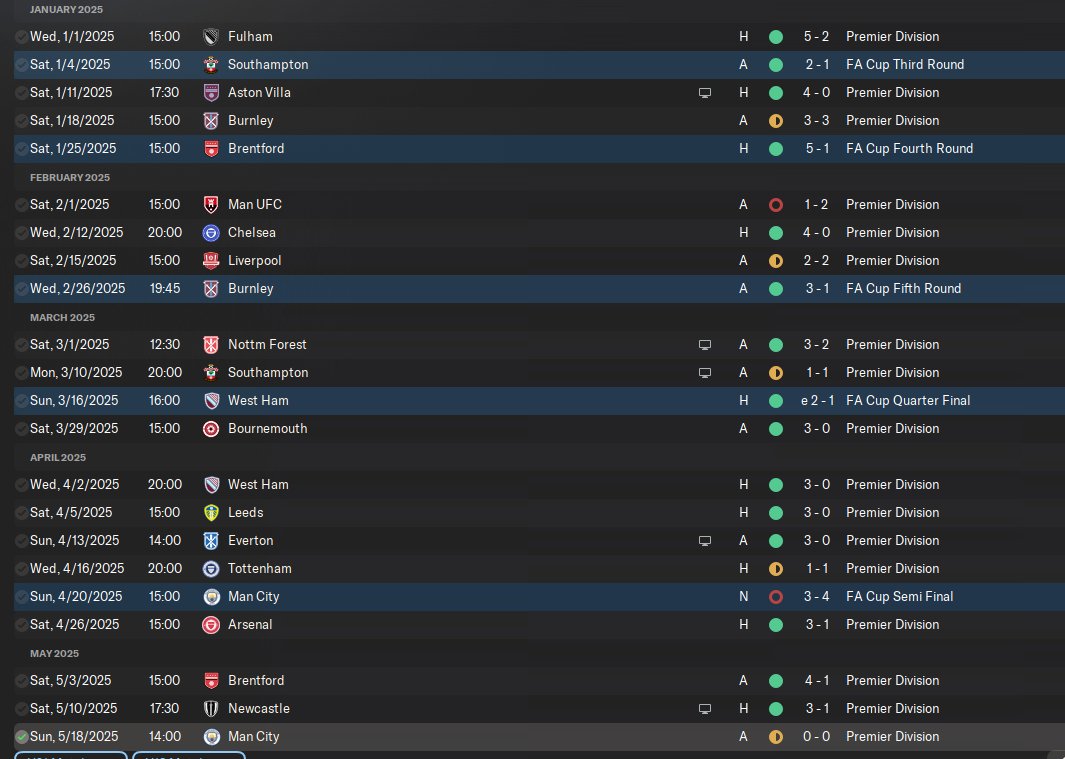Click TV icon on the Newcastle fixture row
Image resolution: width=1065 pixels, height=759 pixels.
point(705,708)
